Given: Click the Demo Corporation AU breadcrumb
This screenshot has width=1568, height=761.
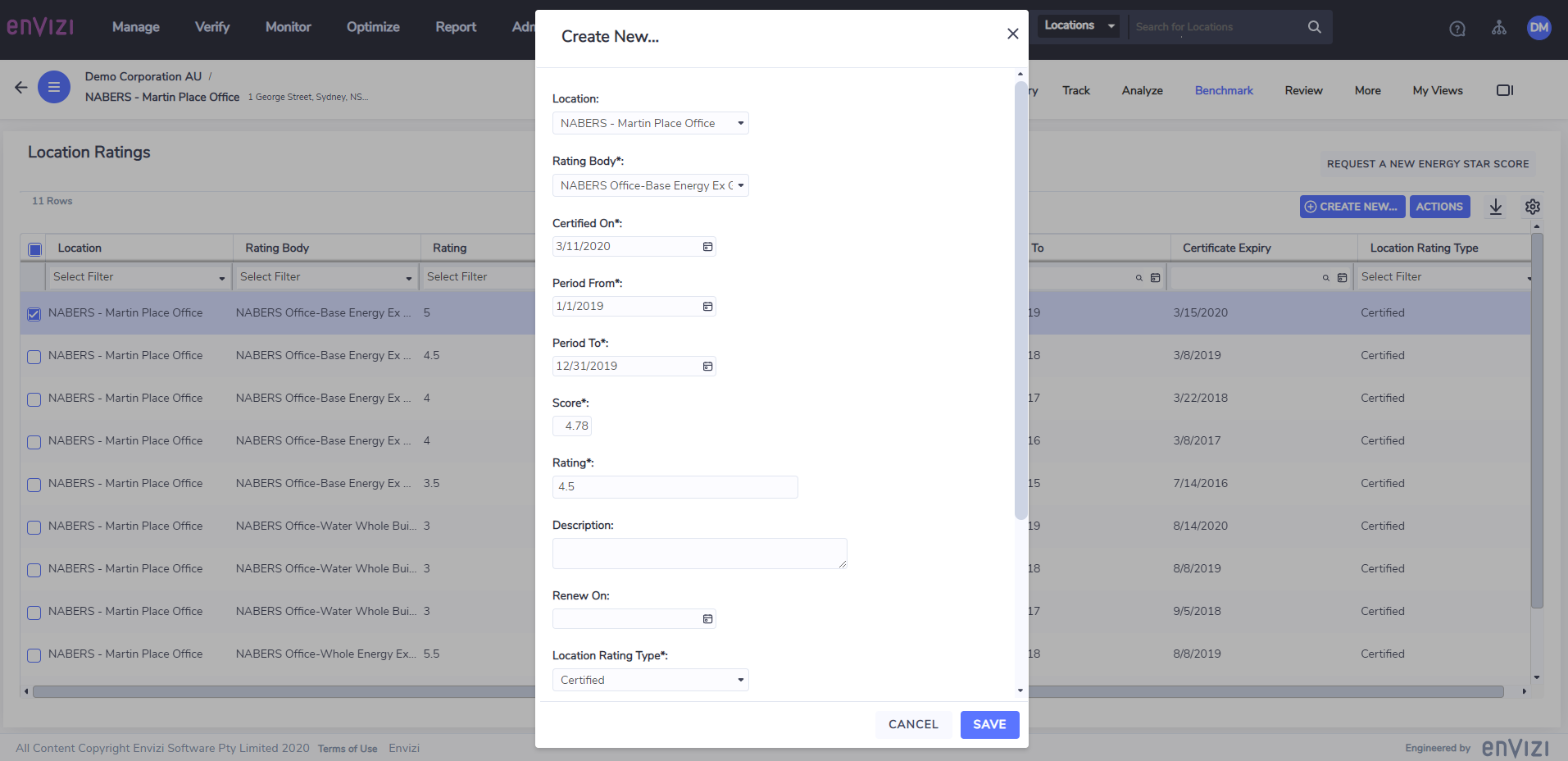Looking at the screenshot, I should (143, 76).
